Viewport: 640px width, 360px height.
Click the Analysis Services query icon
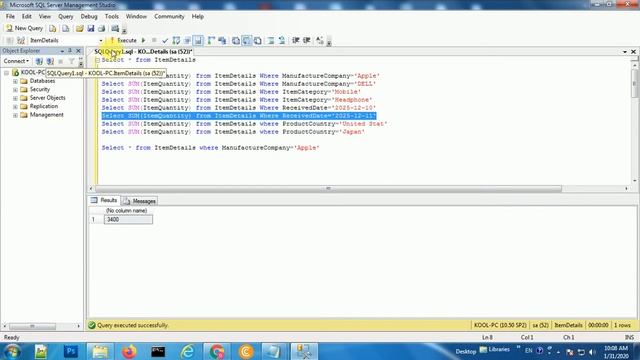pos(65,28)
